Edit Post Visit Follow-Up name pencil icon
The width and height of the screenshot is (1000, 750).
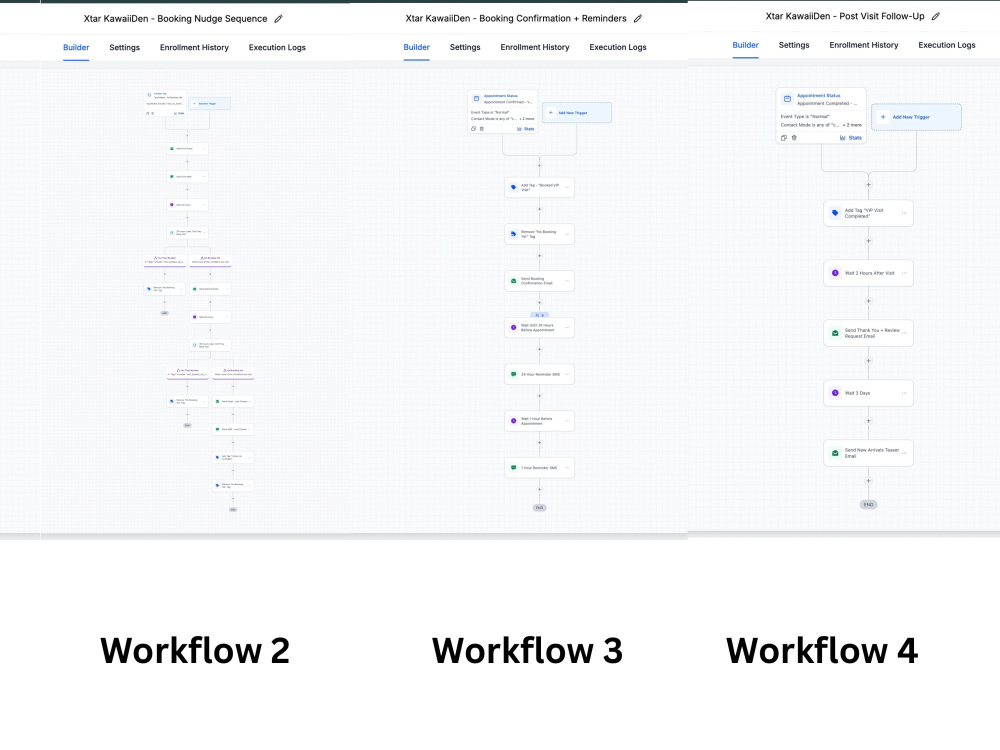click(x=936, y=17)
